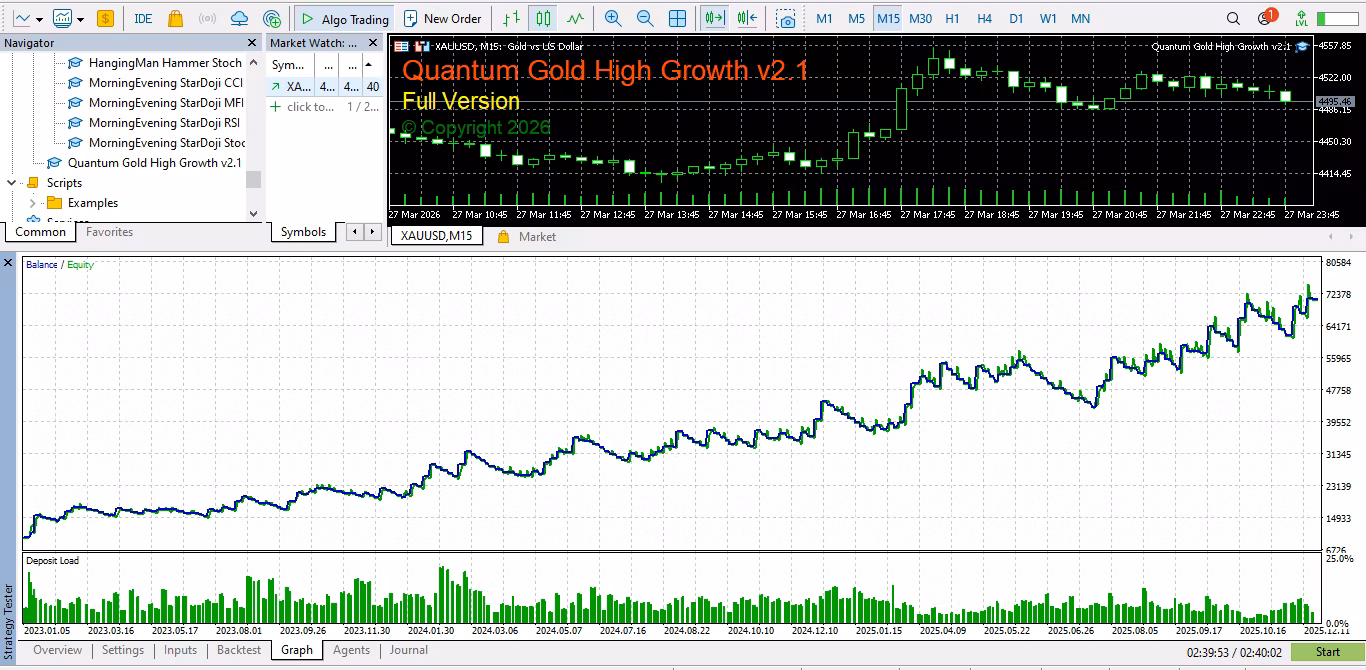Image resolution: width=1366 pixels, height=670 pixels.
Task: Expand the profiles dropdown arrow
Action: [80, 19]
